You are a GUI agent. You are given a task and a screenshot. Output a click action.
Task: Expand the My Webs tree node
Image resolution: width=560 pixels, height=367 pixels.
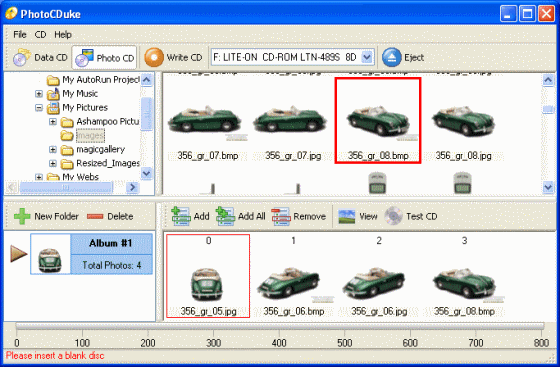39,177
